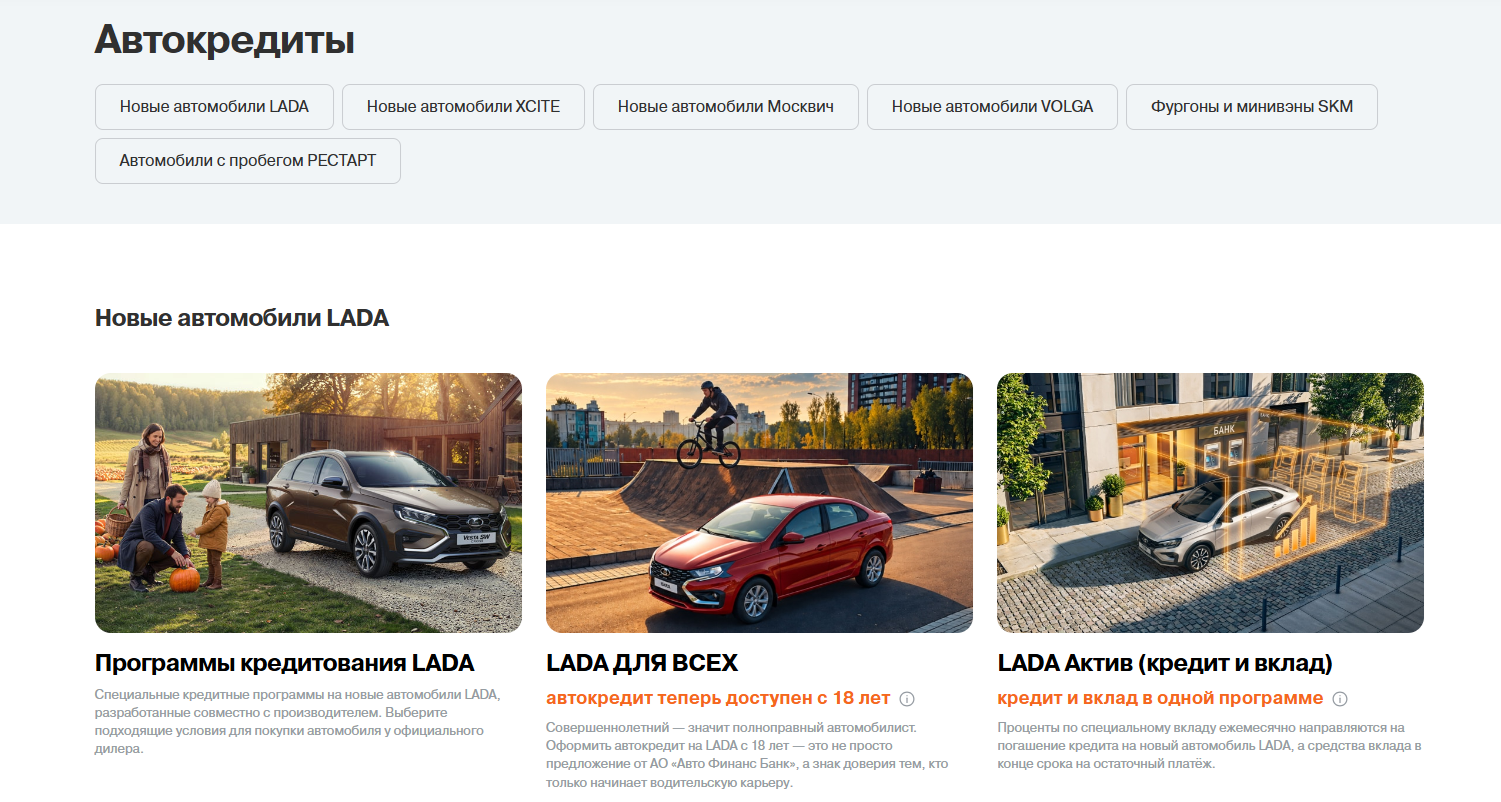1501x802 pixels.
Task: Open the Новые автомобили LADA filter chip
Action: (x=214, y=107)
